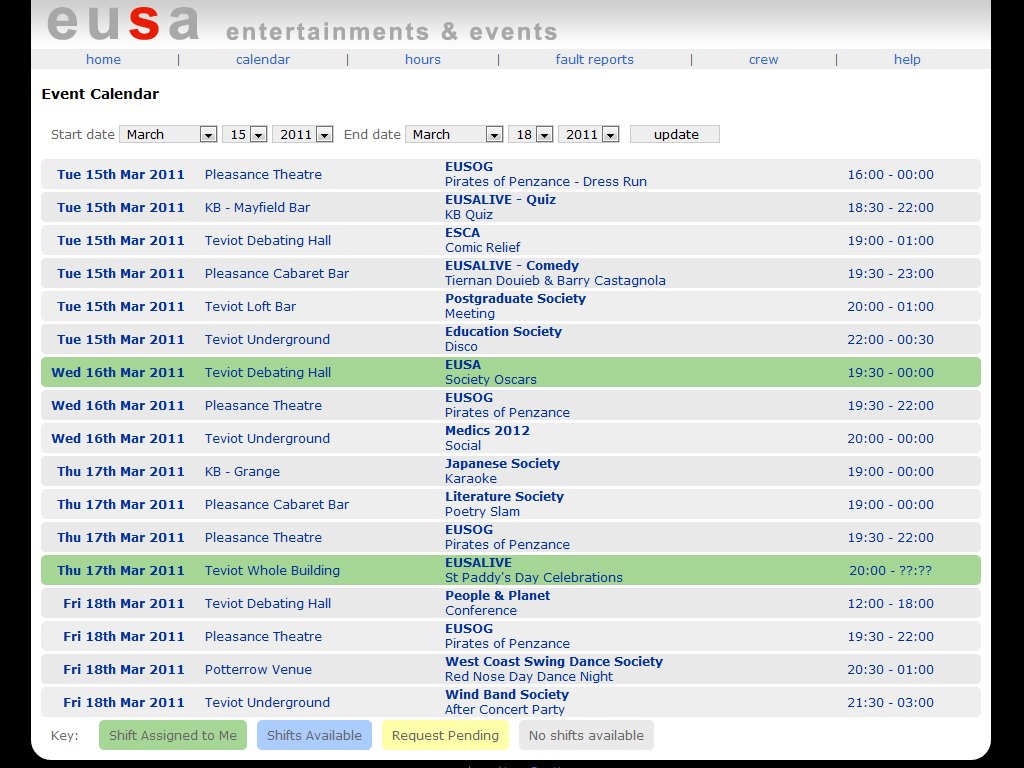Open the calendar section
This screenshot has height=768, width=1024.
click(x=262, y=59)
